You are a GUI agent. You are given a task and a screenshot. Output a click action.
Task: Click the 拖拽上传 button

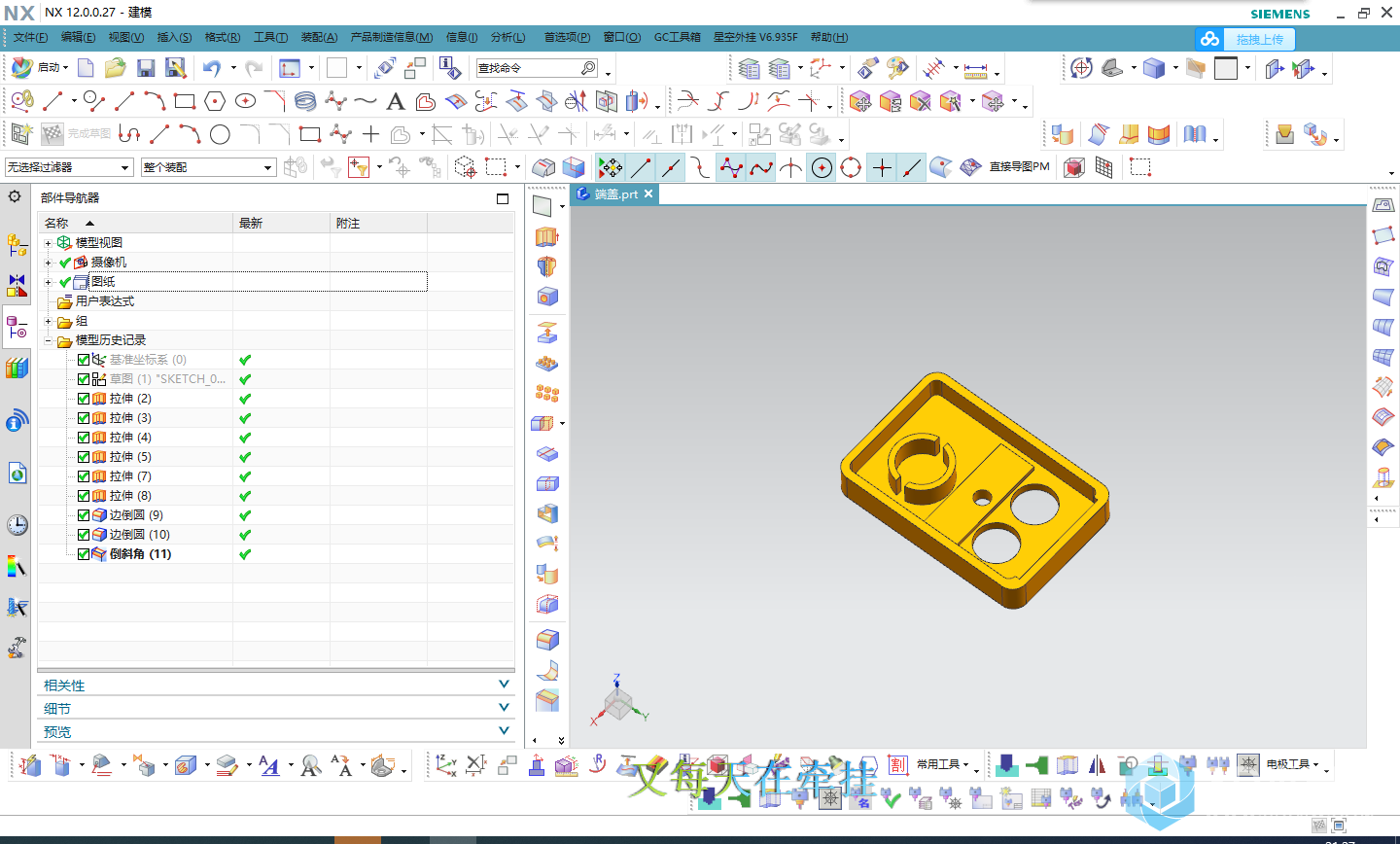(x=1259, y=39)
